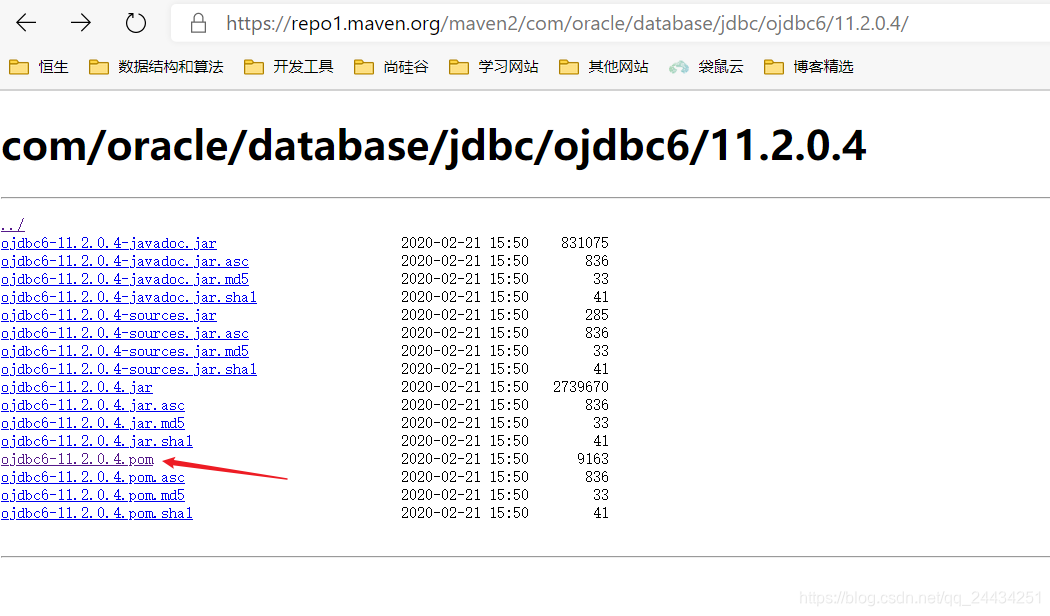Reload the page with refresh icon
The image size is (1050, 616).
pos(136,23)
